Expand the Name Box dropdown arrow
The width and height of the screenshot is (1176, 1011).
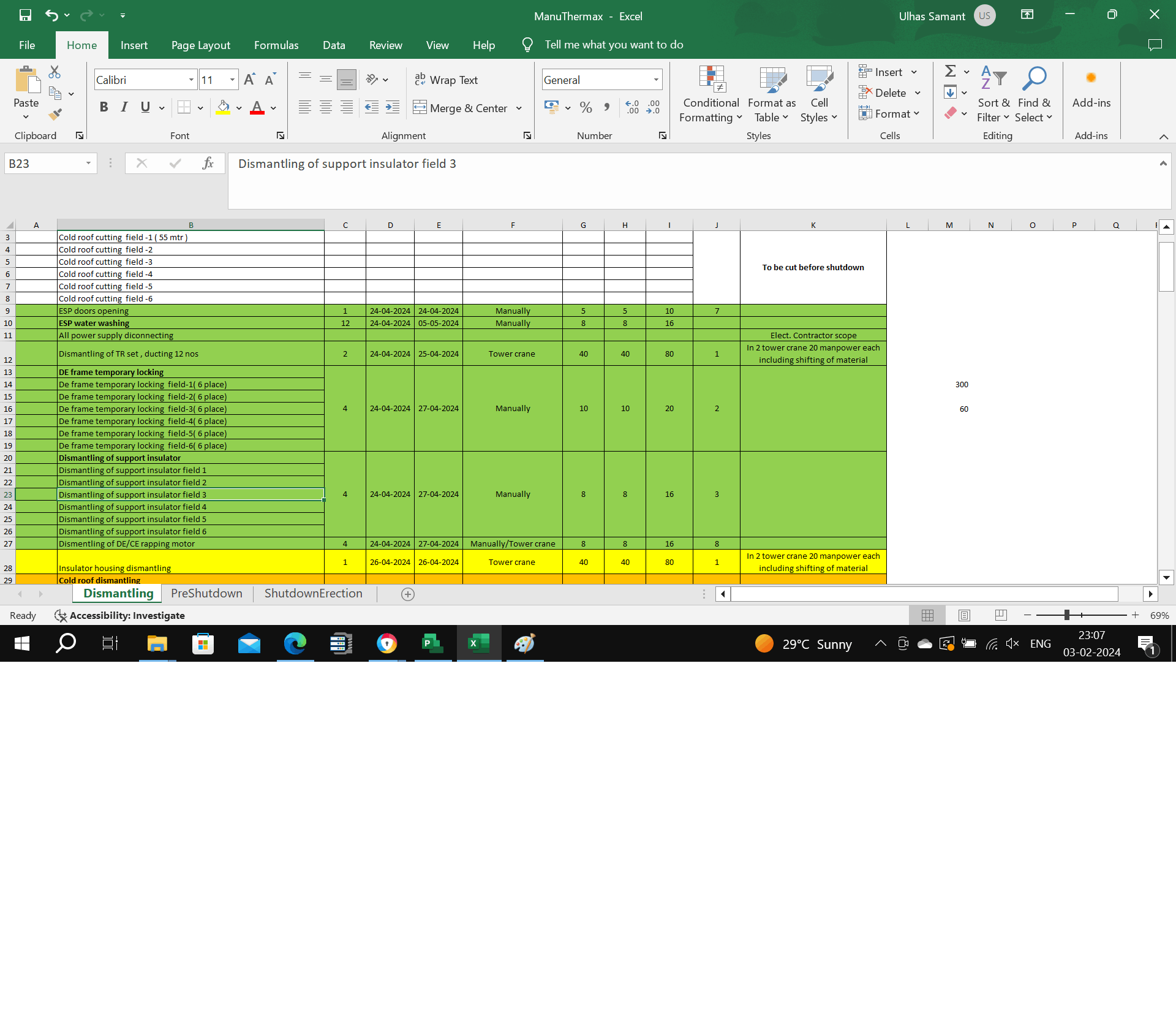coord(88,163)
